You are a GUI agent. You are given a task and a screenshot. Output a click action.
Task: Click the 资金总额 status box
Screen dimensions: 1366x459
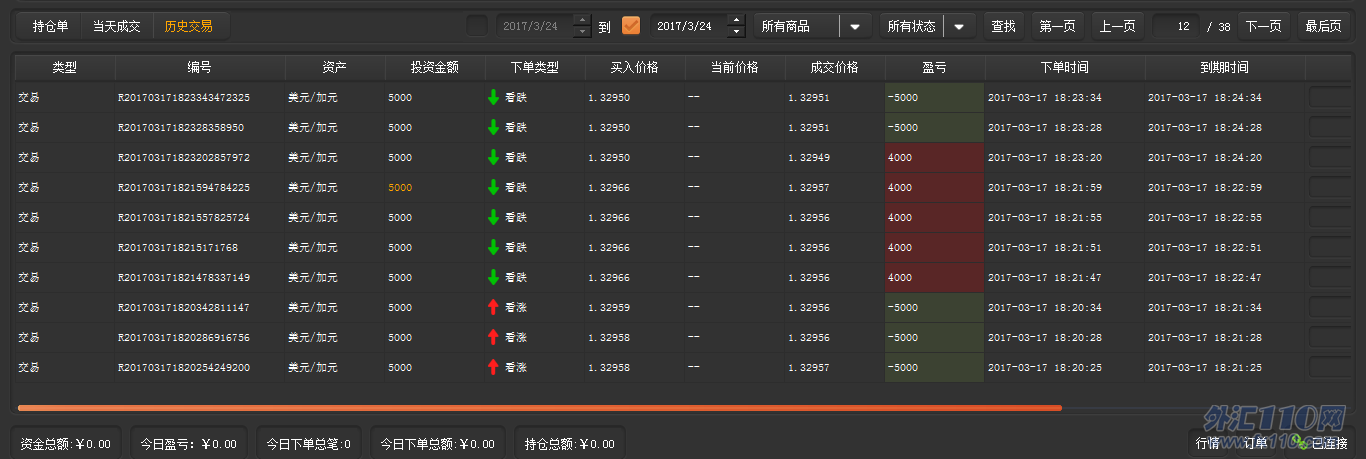point(66,443)
